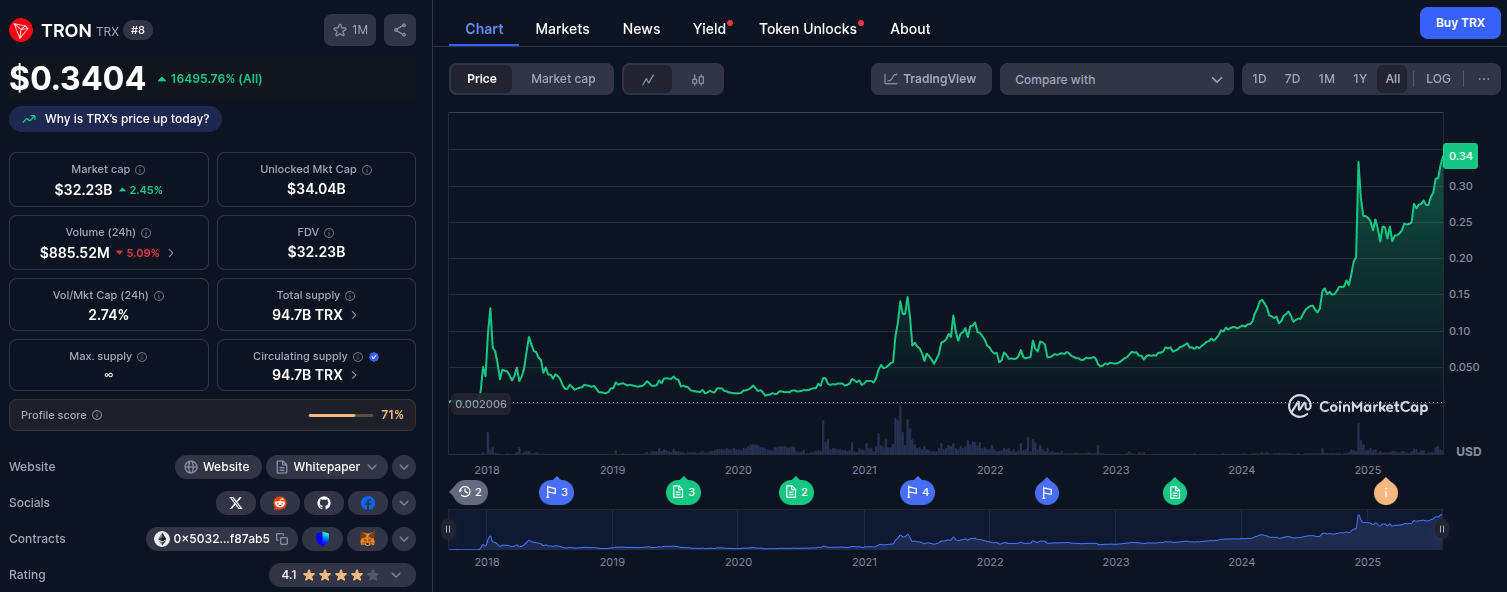
Task: Set chart range to 1M
Action: pyautogui.click(x=1326, y=79)
